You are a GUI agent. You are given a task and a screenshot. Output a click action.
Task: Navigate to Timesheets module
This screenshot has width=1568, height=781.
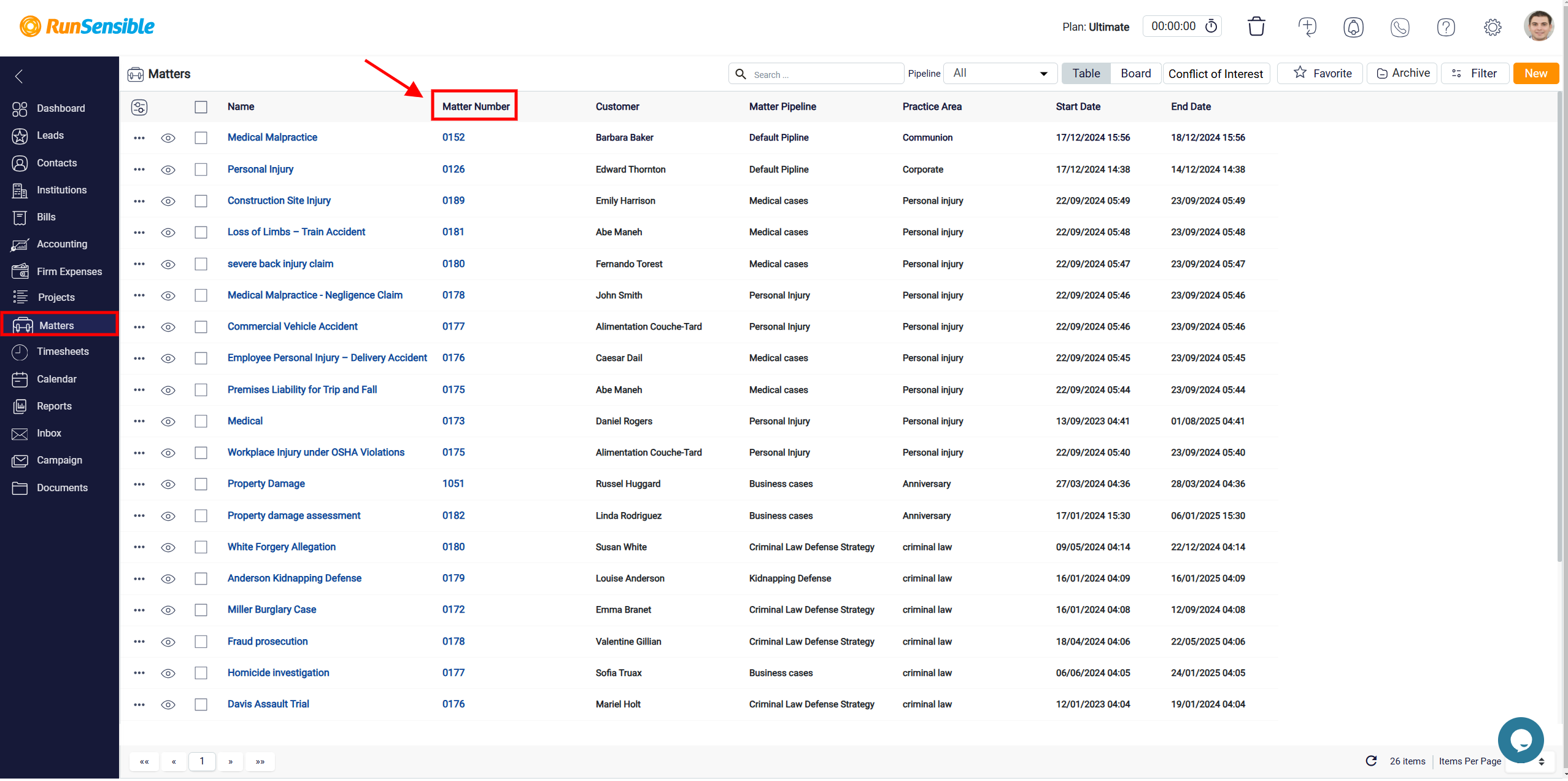(61, 351)
